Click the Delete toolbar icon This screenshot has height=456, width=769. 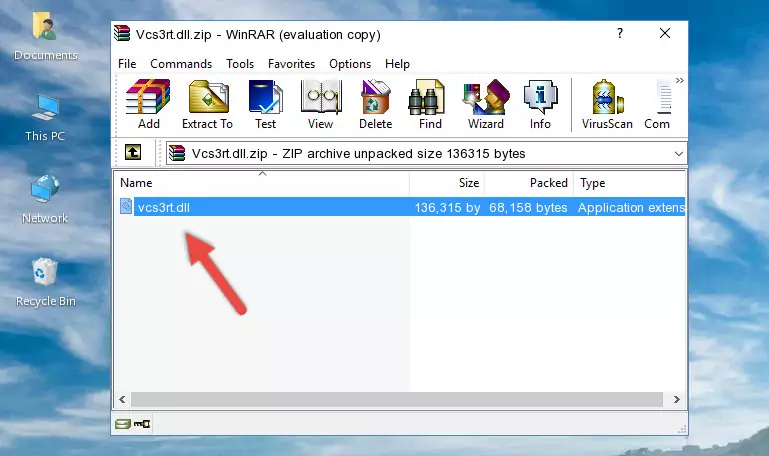point(376,104)
